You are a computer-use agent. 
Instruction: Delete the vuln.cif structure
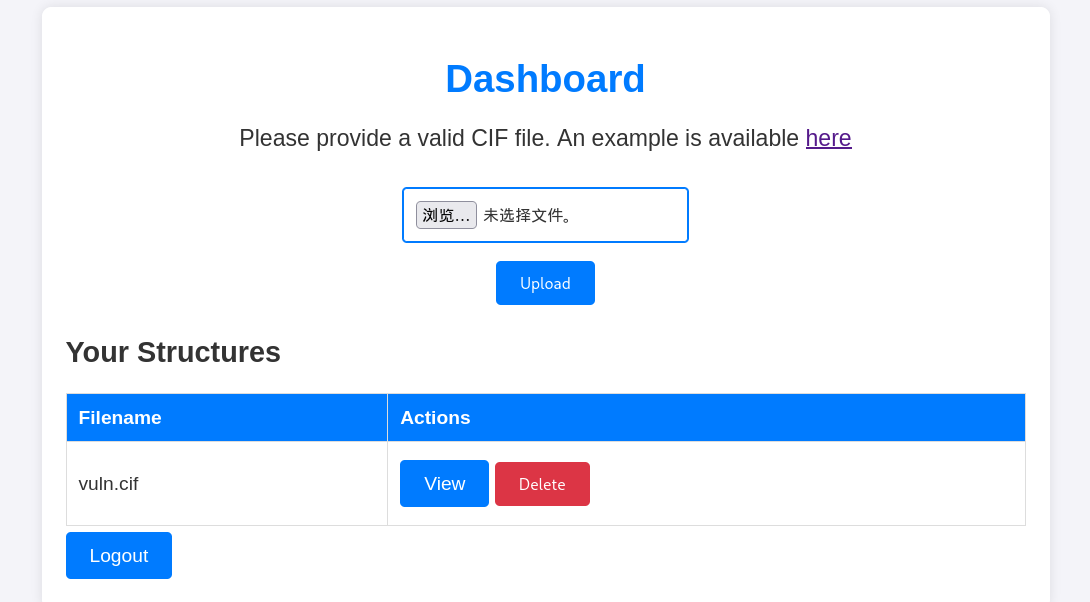542,484
